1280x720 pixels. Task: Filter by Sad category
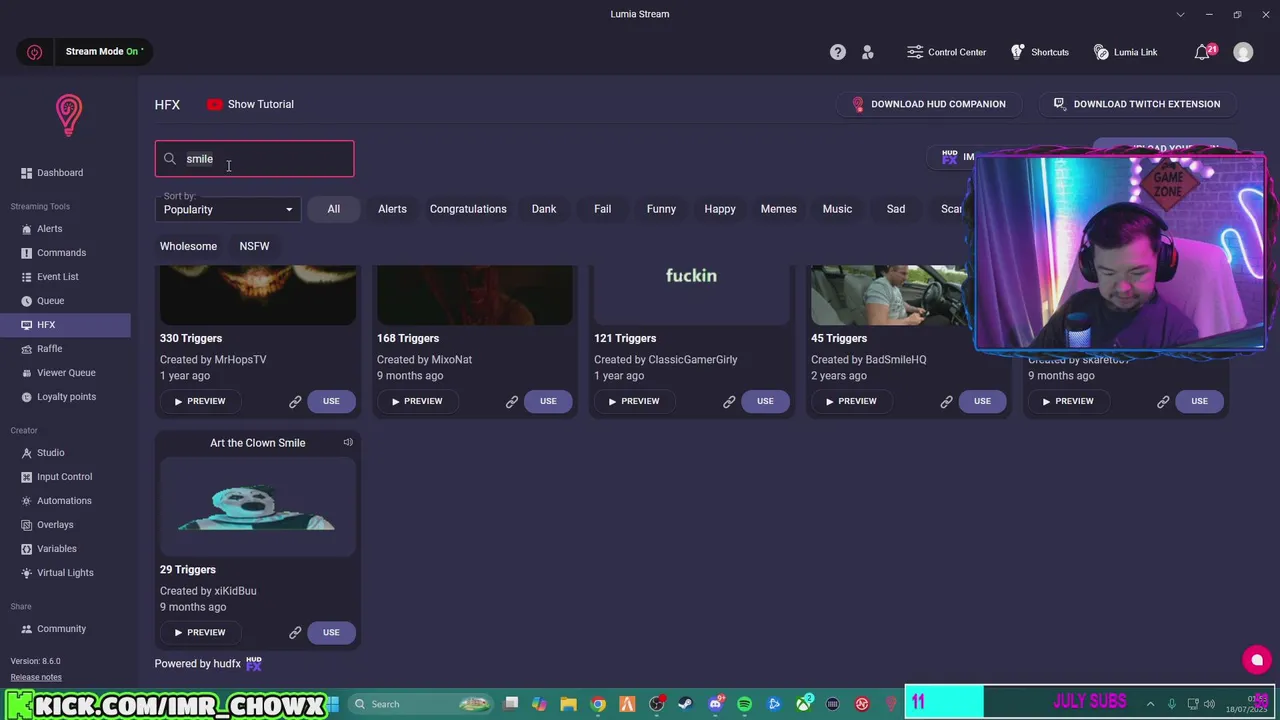[896, 209]
